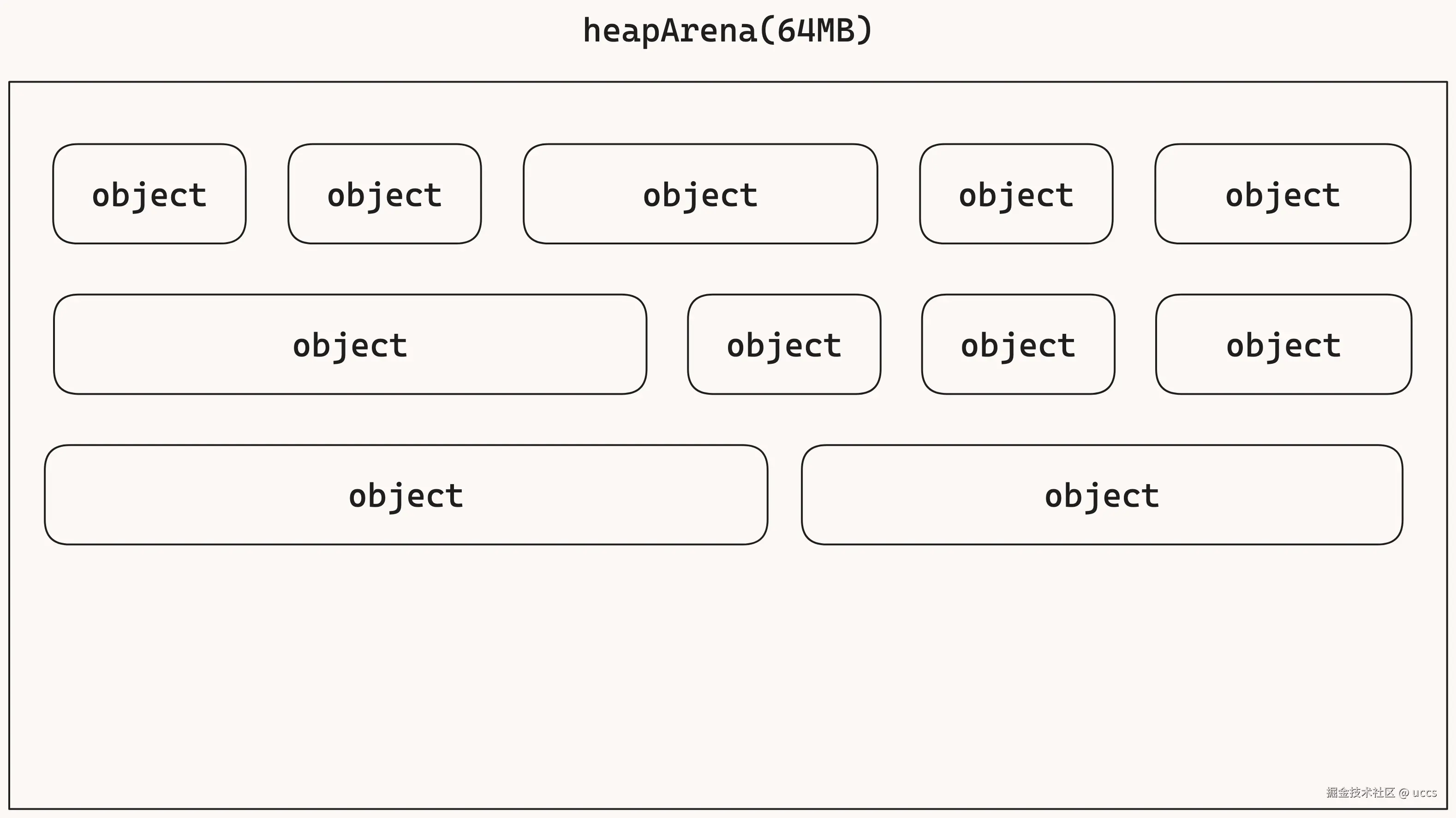
Task: Click the widest object box in the top row
Action: 700,194
